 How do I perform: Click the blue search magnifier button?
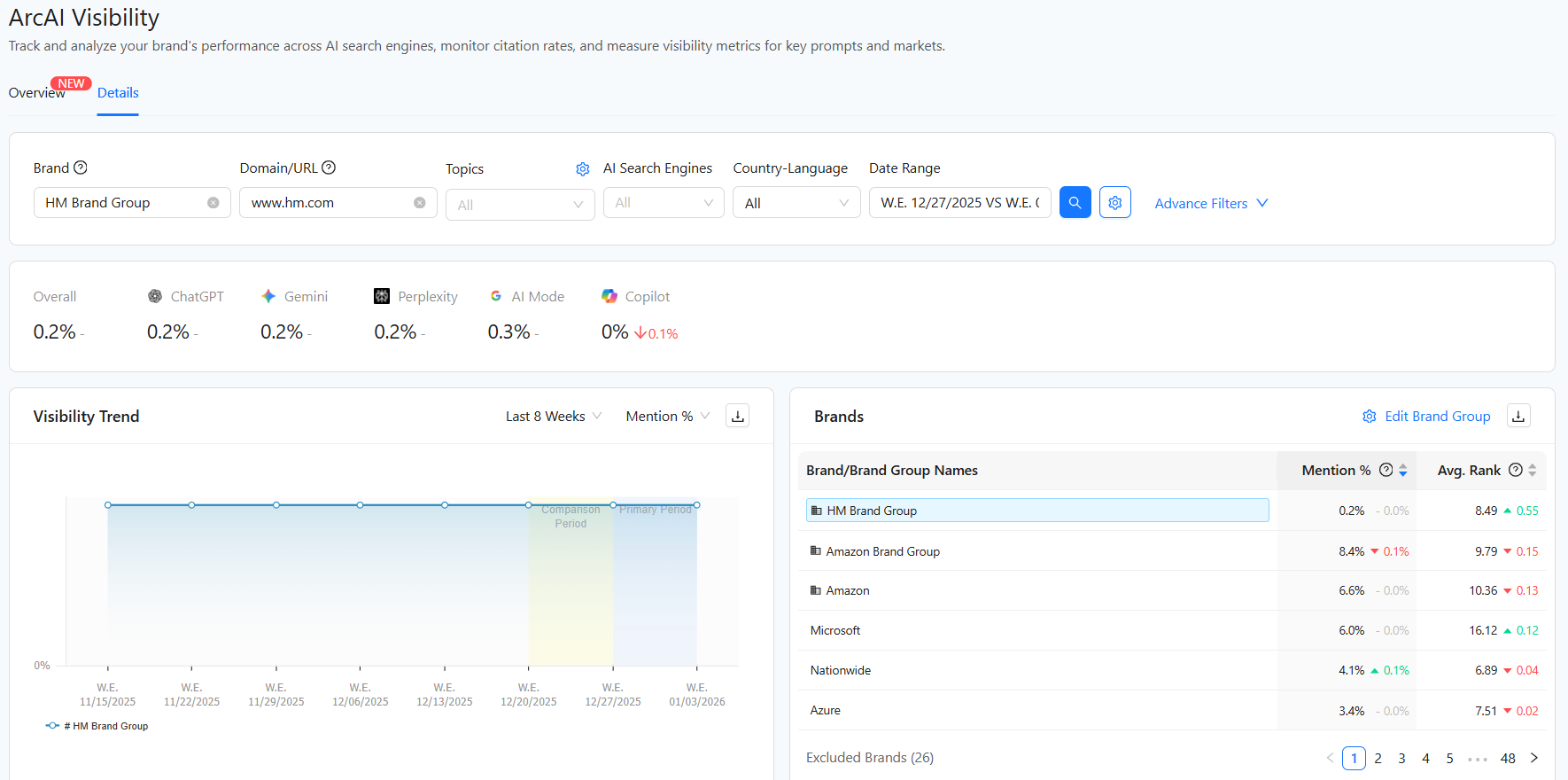click(1075, 203)
